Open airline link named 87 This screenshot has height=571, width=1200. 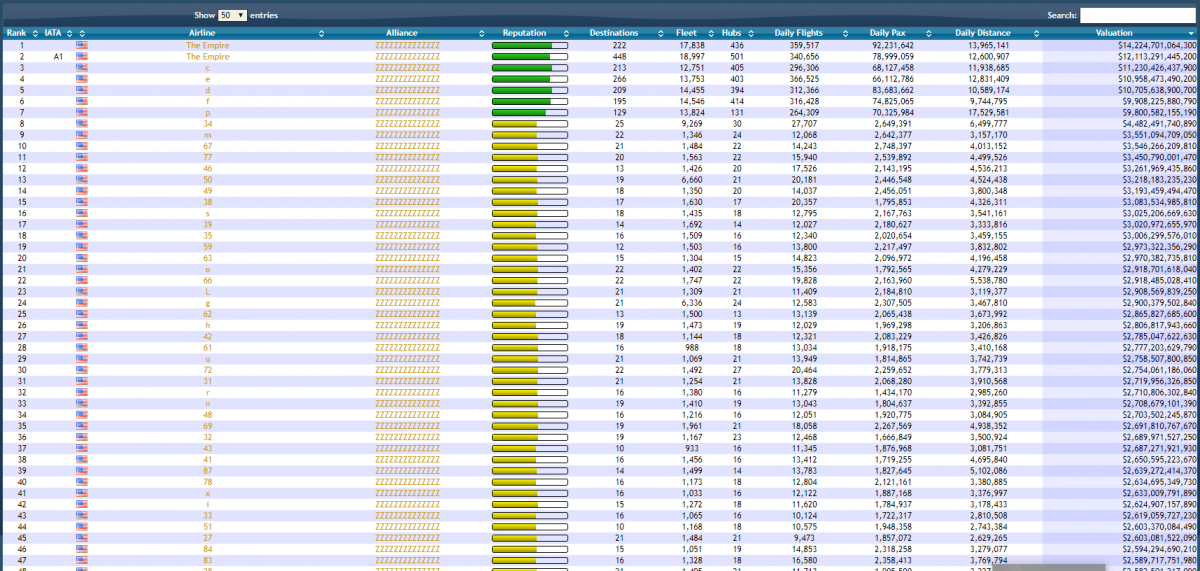[x=207, y=469]
